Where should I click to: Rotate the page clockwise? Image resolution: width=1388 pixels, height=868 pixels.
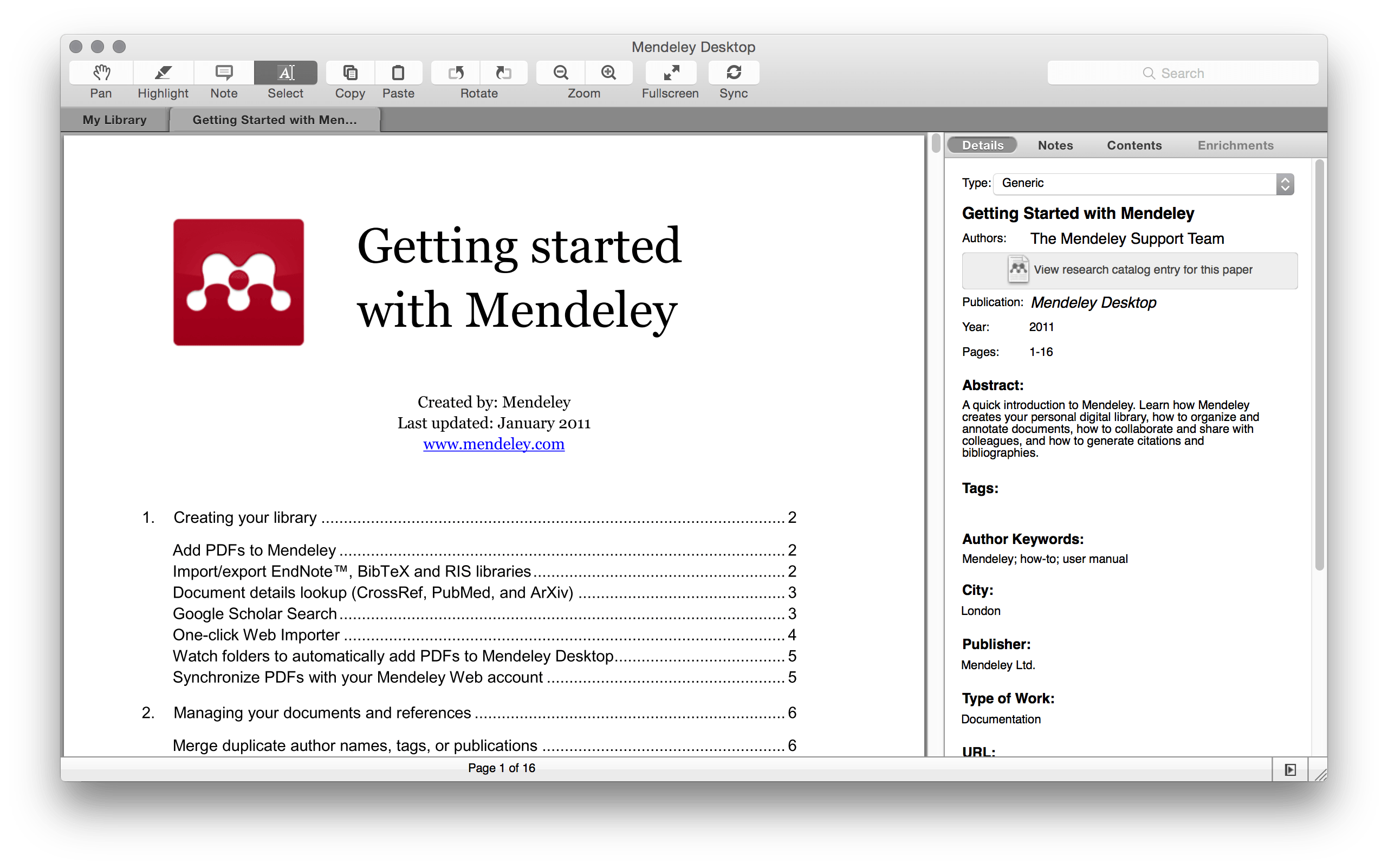(503, 73)
